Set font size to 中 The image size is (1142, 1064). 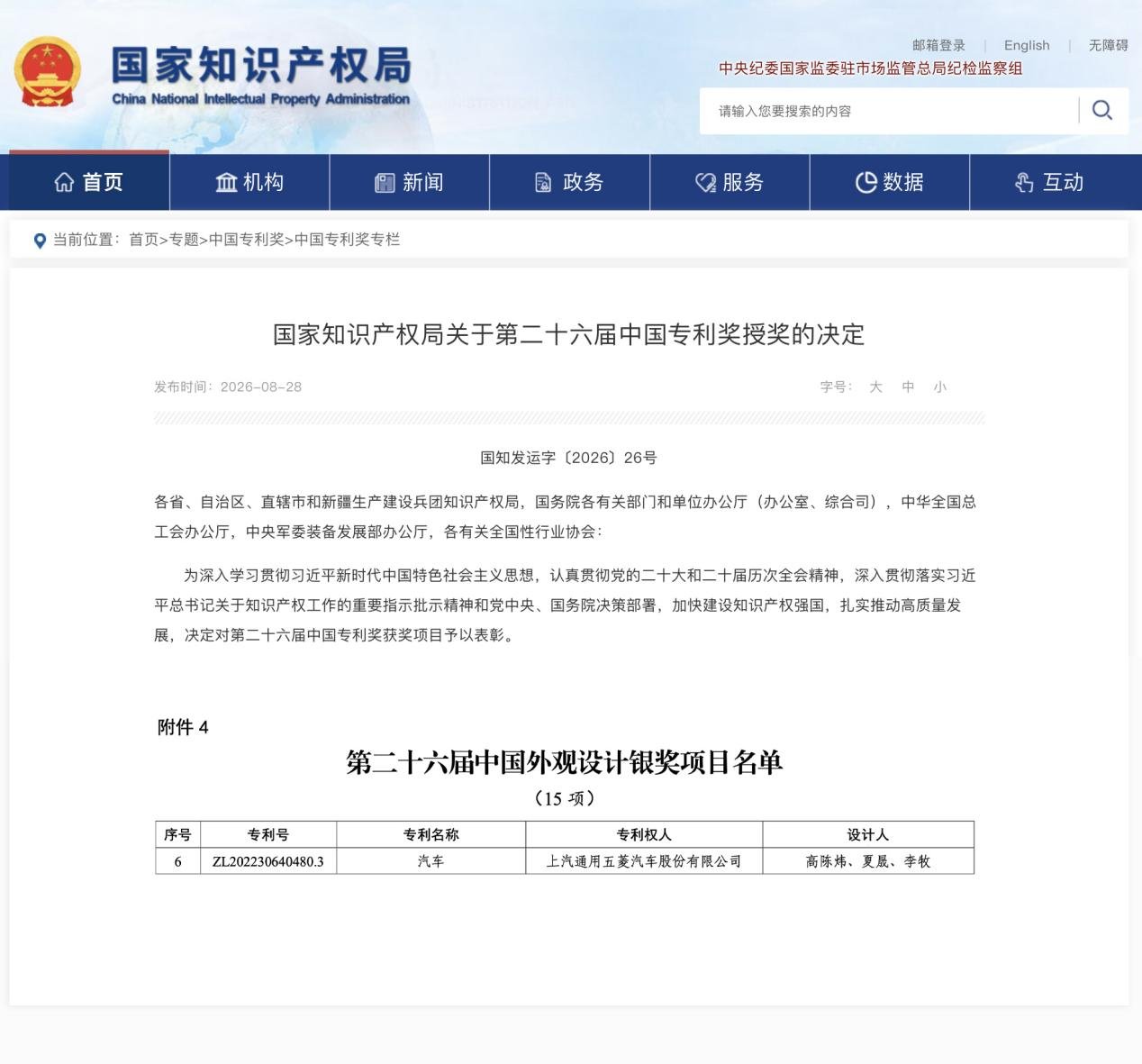[908, 386]
